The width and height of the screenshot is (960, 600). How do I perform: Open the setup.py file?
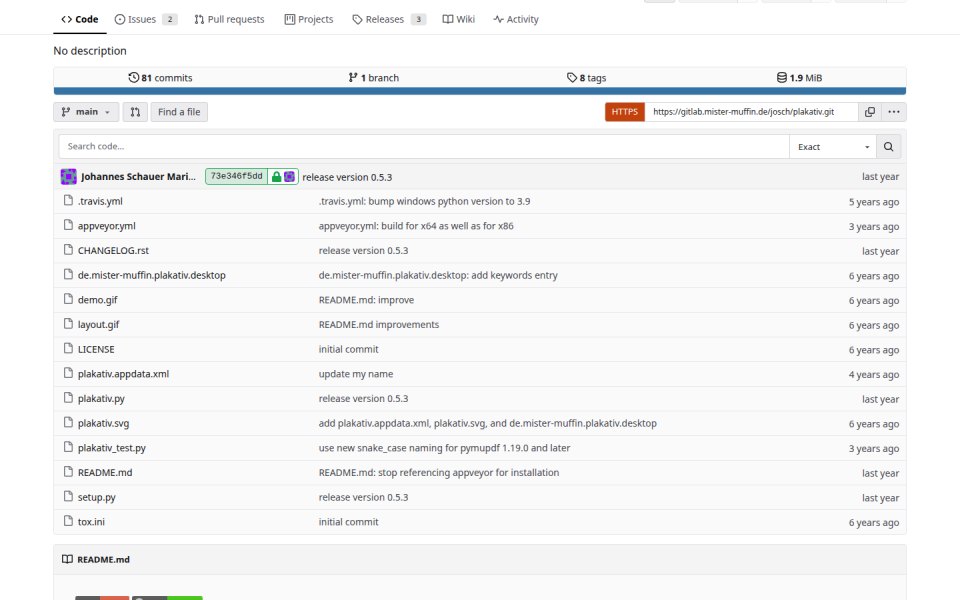97,497
